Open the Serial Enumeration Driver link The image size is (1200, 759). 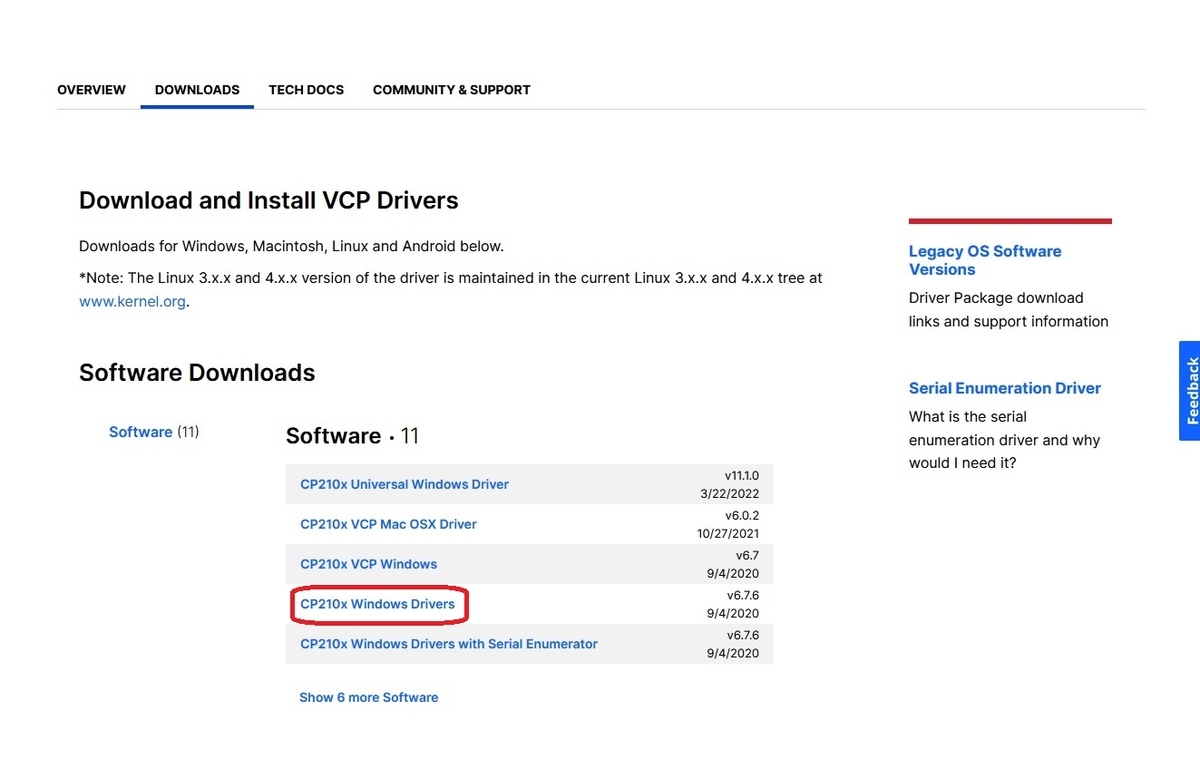[x=1005, y=388]
